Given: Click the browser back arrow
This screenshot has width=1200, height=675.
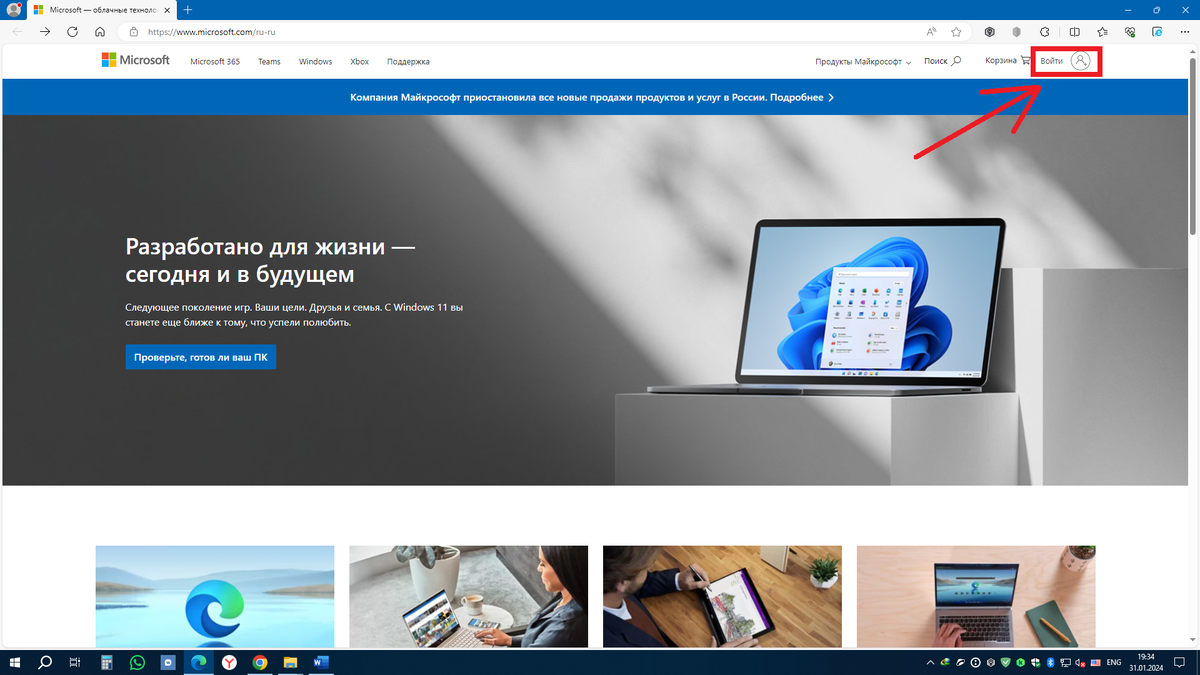Looking at the screenshot, I should [x=17, y=31].
